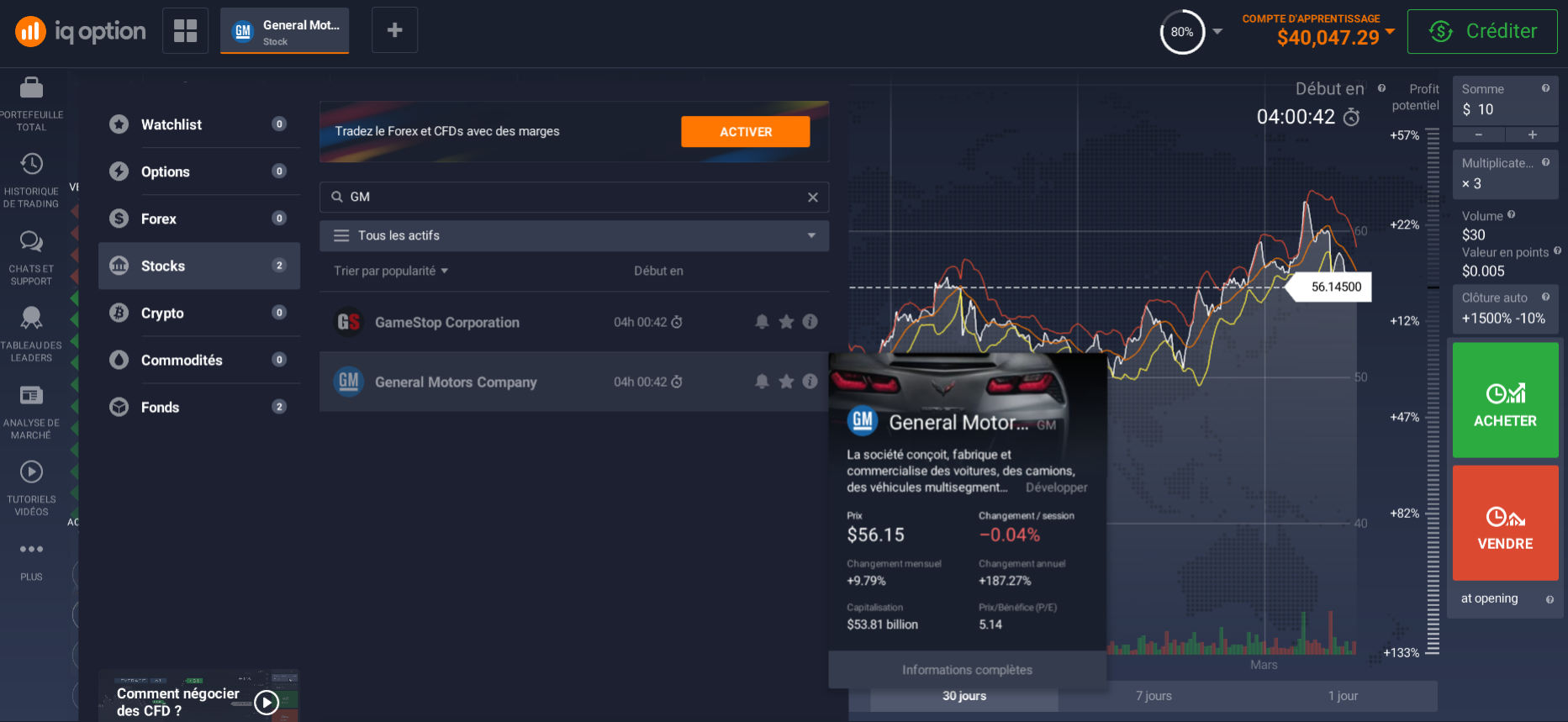Select the Watchlist category
Image resolution: width=1568 pixels, height=722 pixels.
(x=199, y=124)
